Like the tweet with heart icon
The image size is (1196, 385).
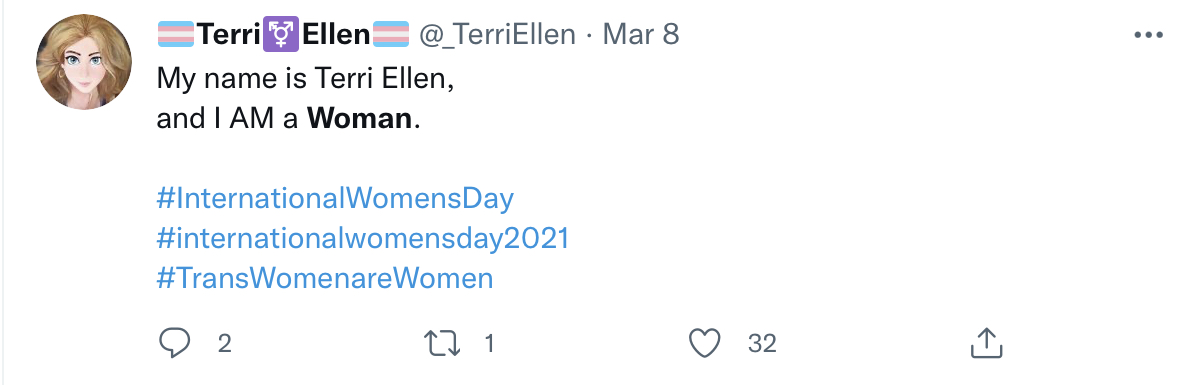(x=705, y=343)
